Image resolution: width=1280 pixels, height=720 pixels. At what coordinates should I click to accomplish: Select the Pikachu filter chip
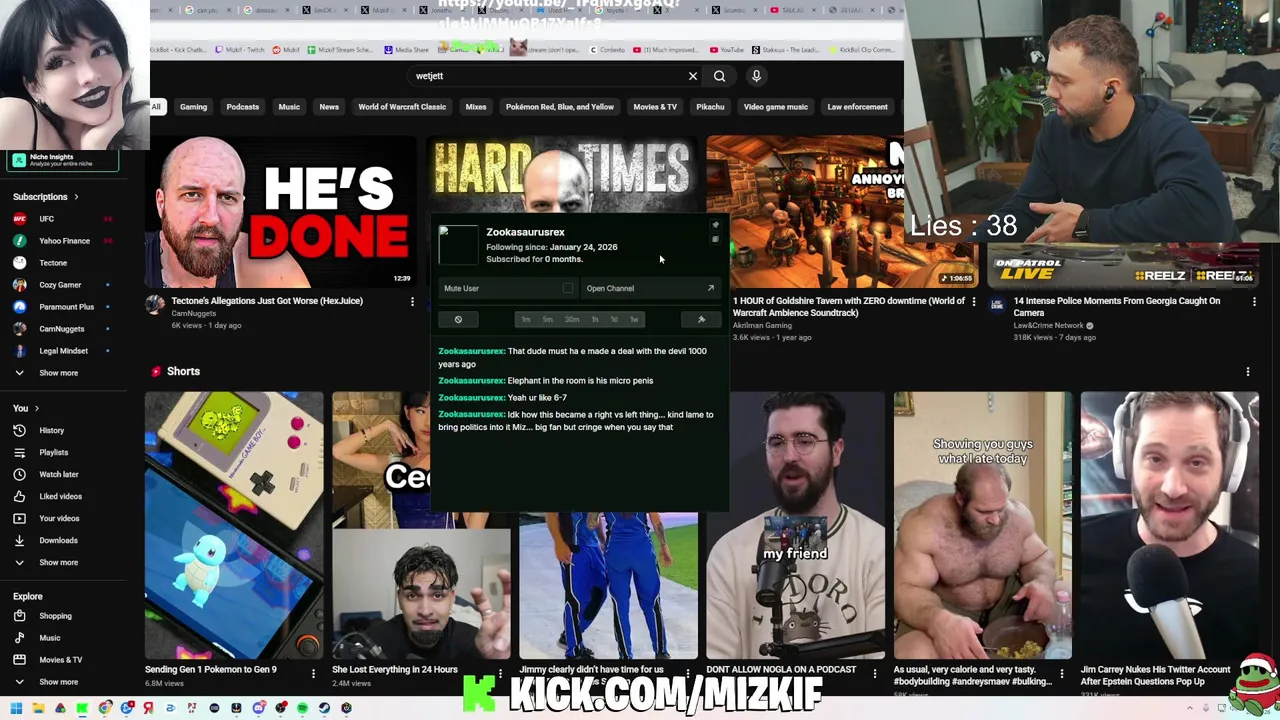point(710,107)
